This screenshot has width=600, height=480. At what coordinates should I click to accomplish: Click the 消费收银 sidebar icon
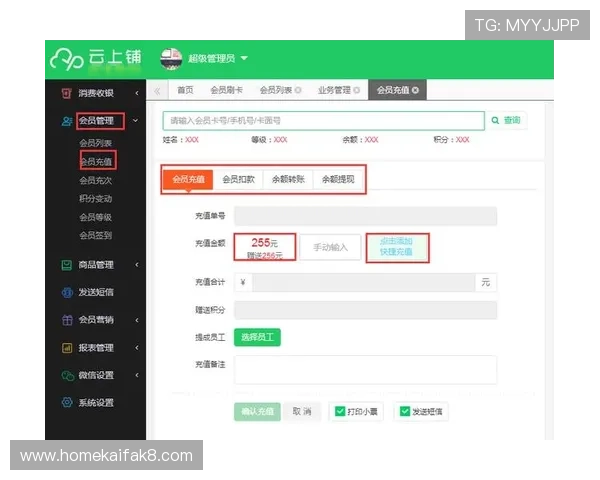(67, 93)
